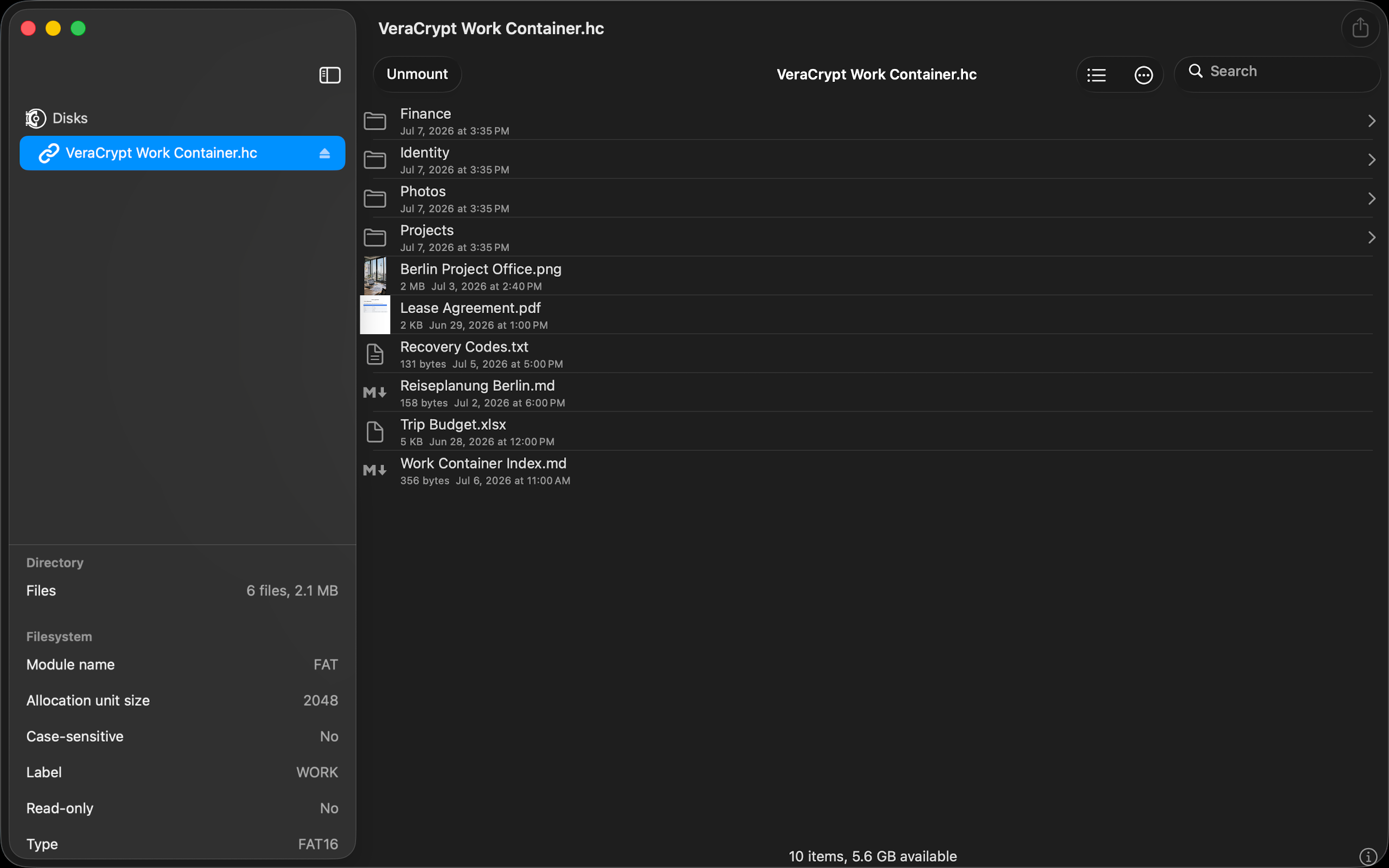Click the Recovery Codes.txt document icon

375,354
